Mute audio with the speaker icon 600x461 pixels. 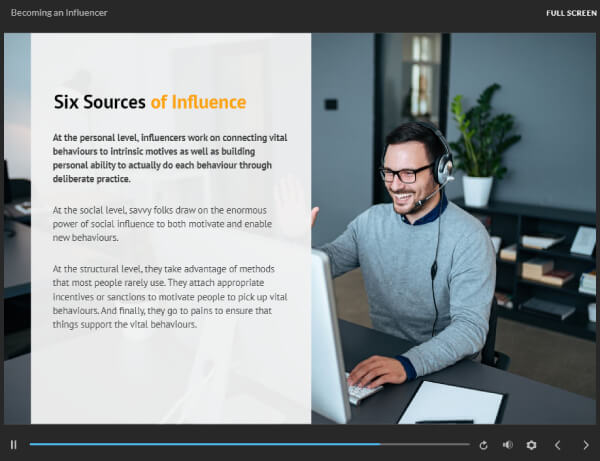click(x=507, y=445)
